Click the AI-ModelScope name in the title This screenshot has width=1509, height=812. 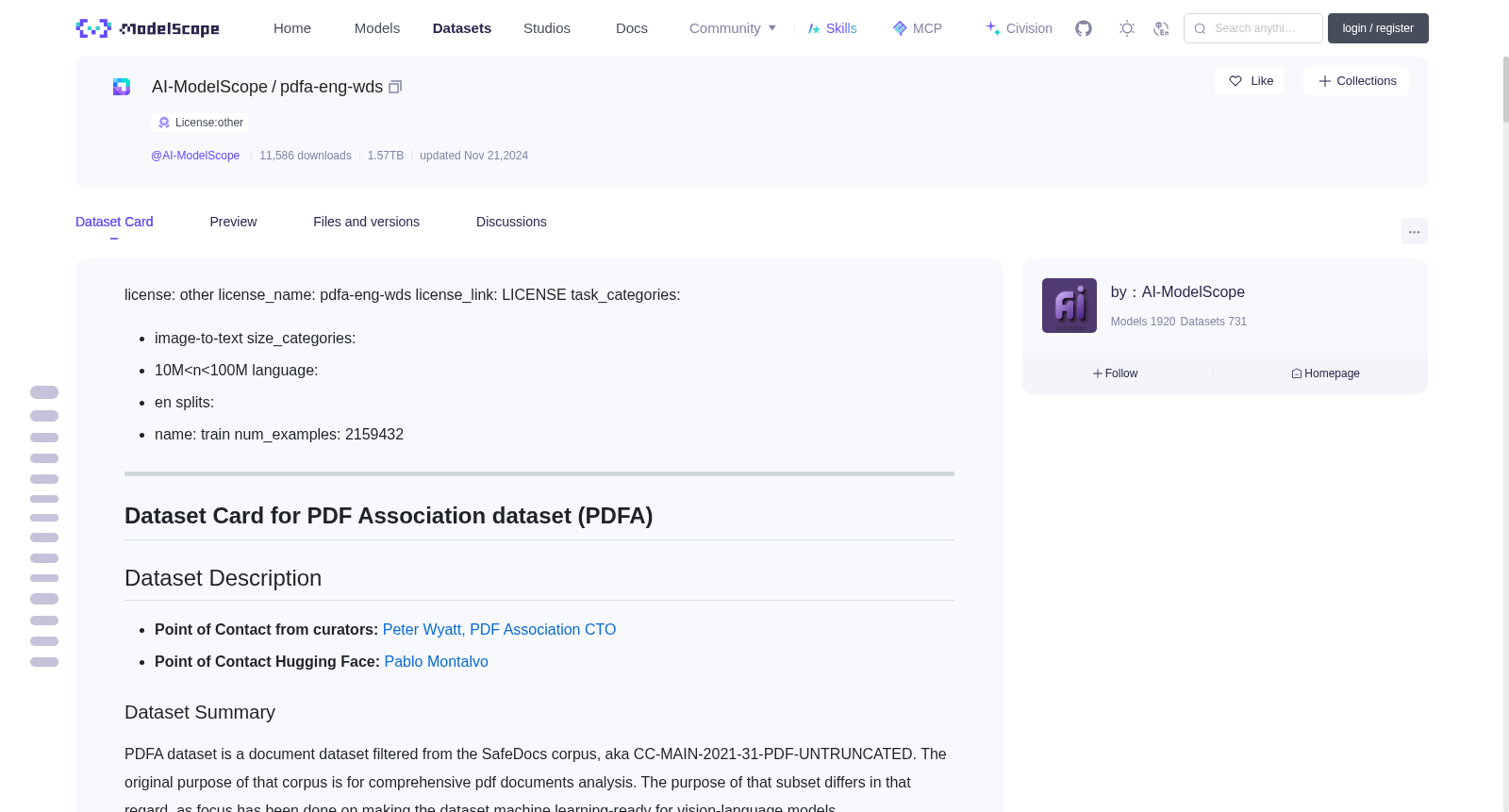point(209,87)
